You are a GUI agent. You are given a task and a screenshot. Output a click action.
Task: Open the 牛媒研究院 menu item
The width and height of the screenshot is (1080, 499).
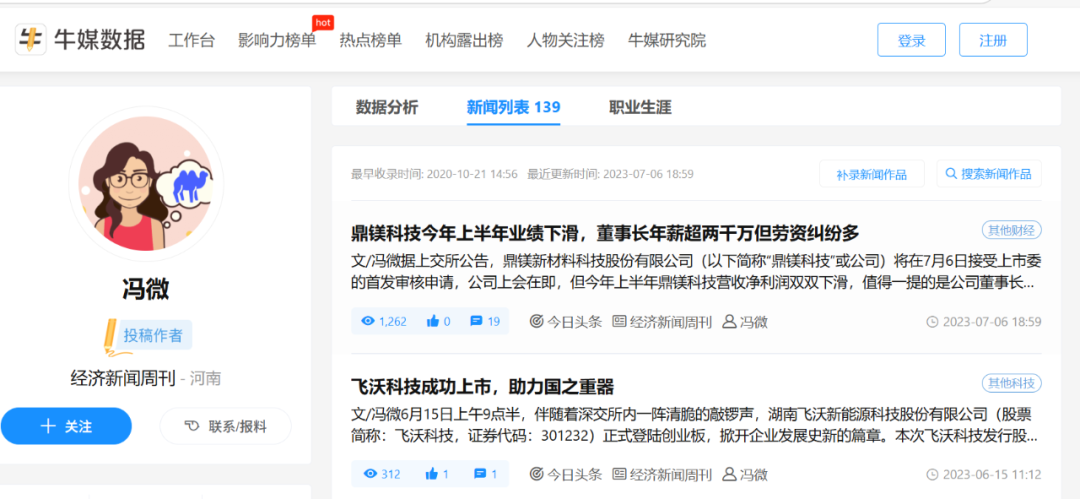pos(667,40)
